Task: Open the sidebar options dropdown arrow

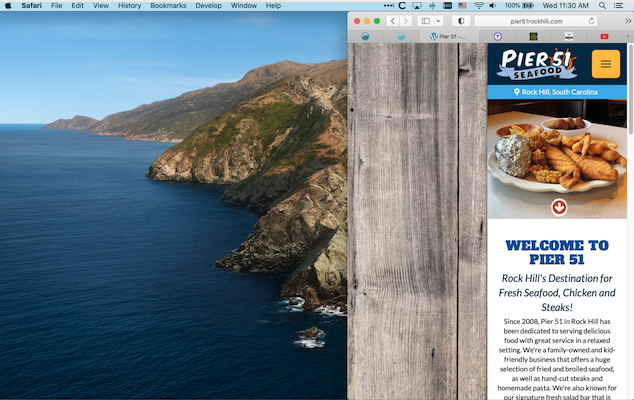Action: click(x=438, y=21)
